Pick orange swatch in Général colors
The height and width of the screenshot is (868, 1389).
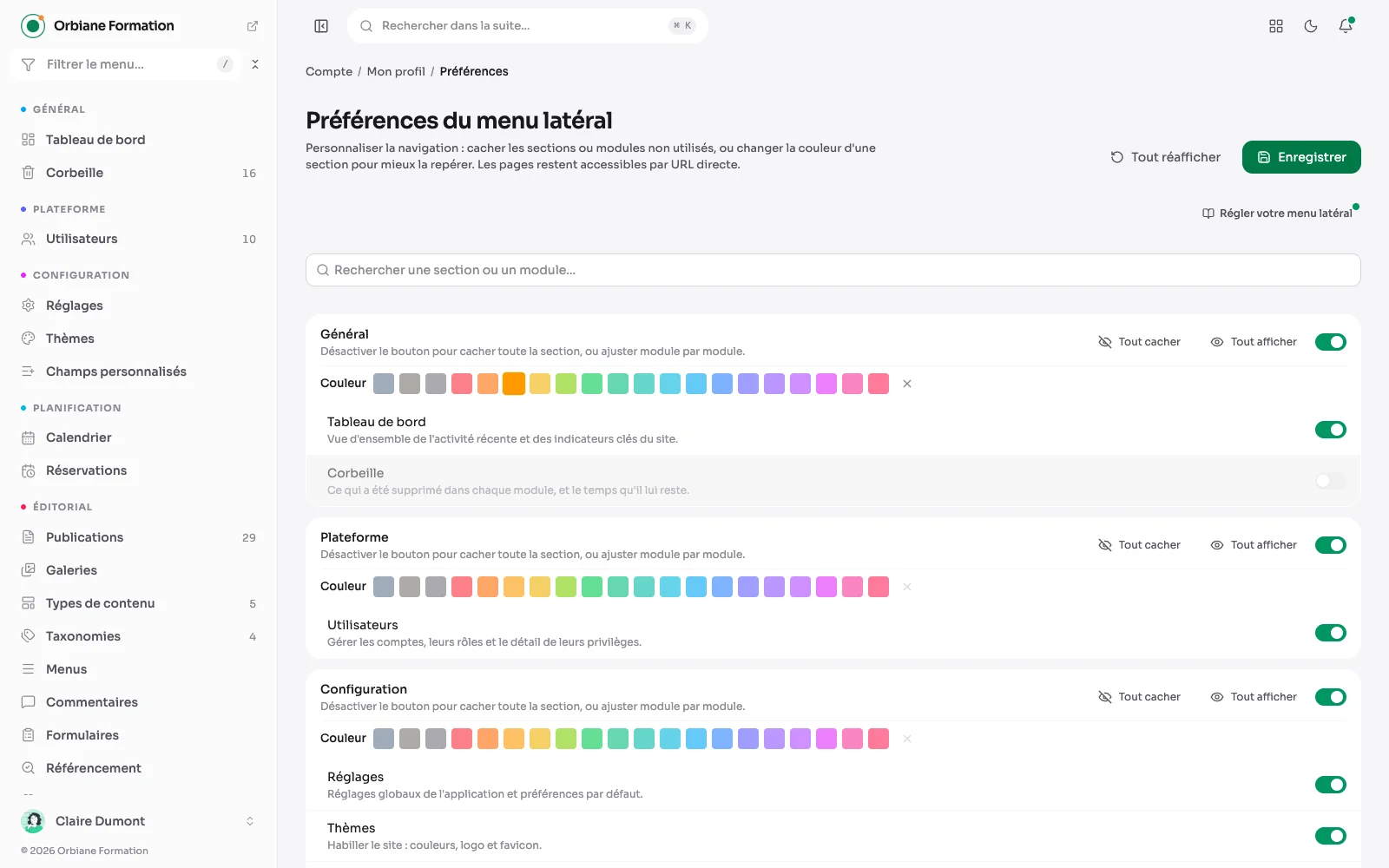[x=514, y=384]
